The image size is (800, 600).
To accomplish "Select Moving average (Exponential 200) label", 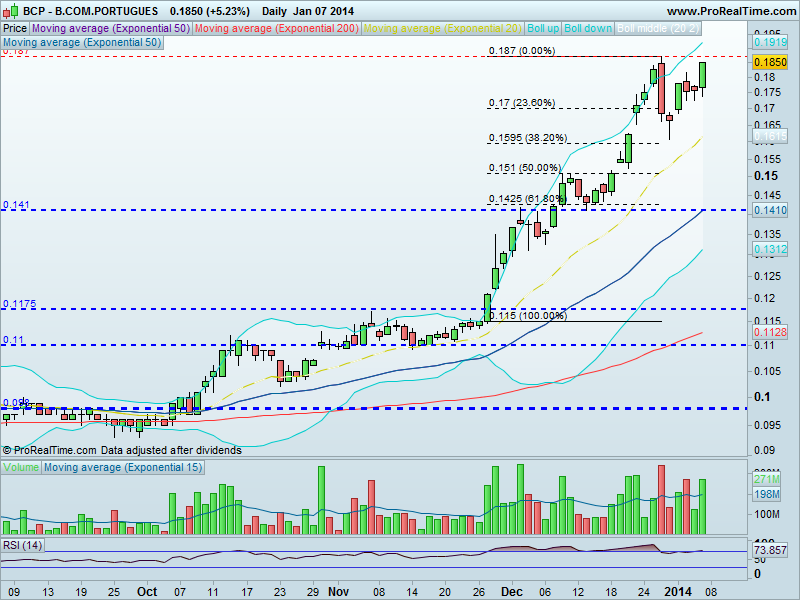I will pos(277,29).
